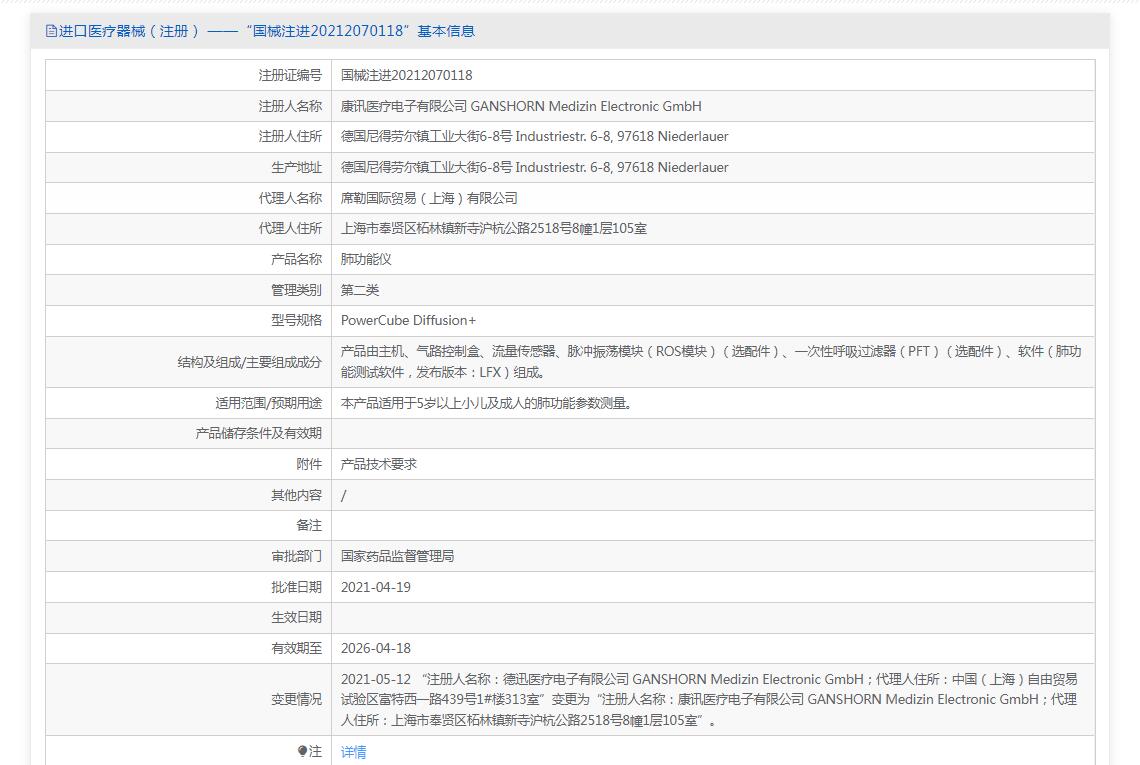The image size is (1140, 765).
Task: Select approval date 2021-04-19
Action: (x=376, y=587)
